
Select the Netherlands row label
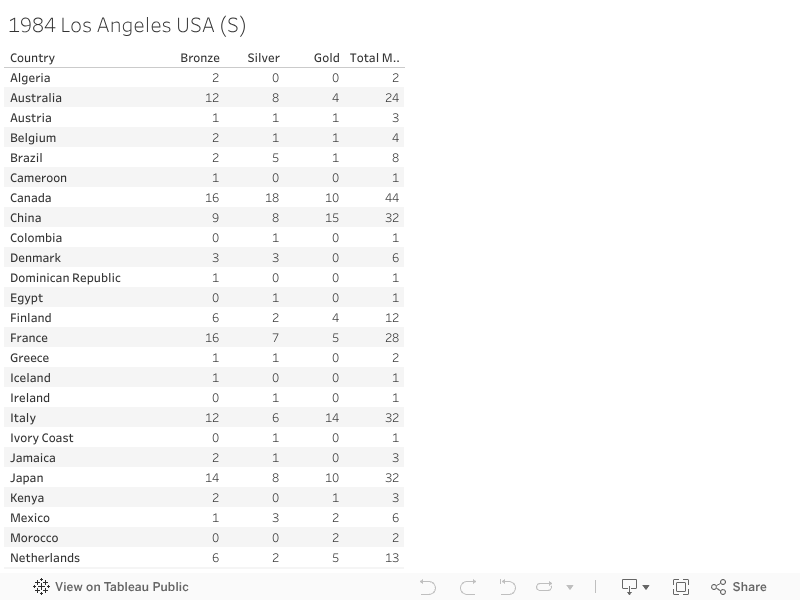tap(45, 558)
